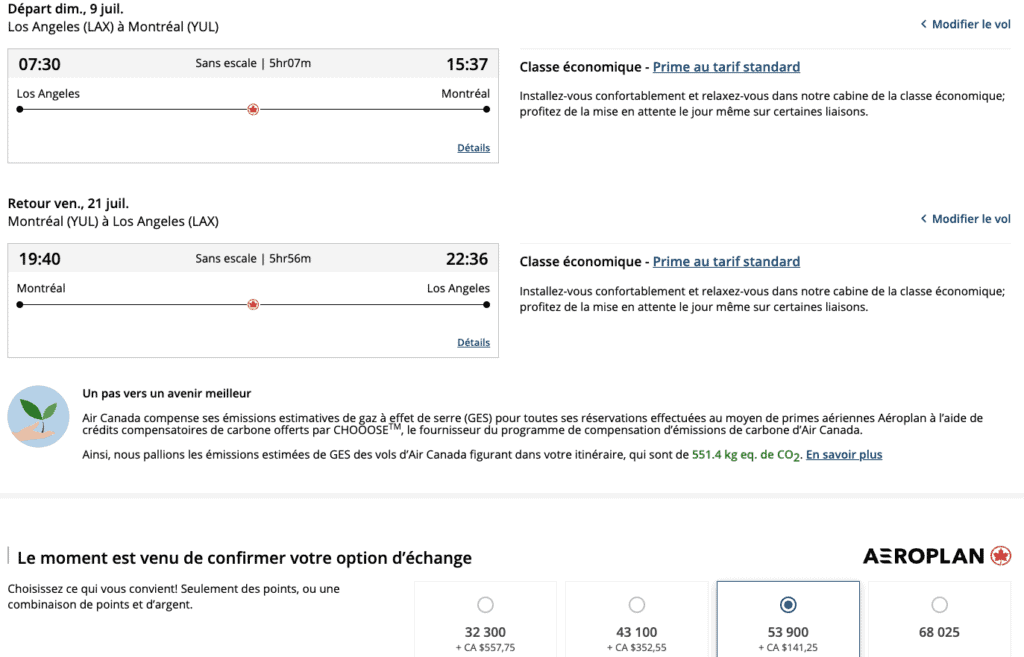Select the 32 300 points option

coord(485,604)
